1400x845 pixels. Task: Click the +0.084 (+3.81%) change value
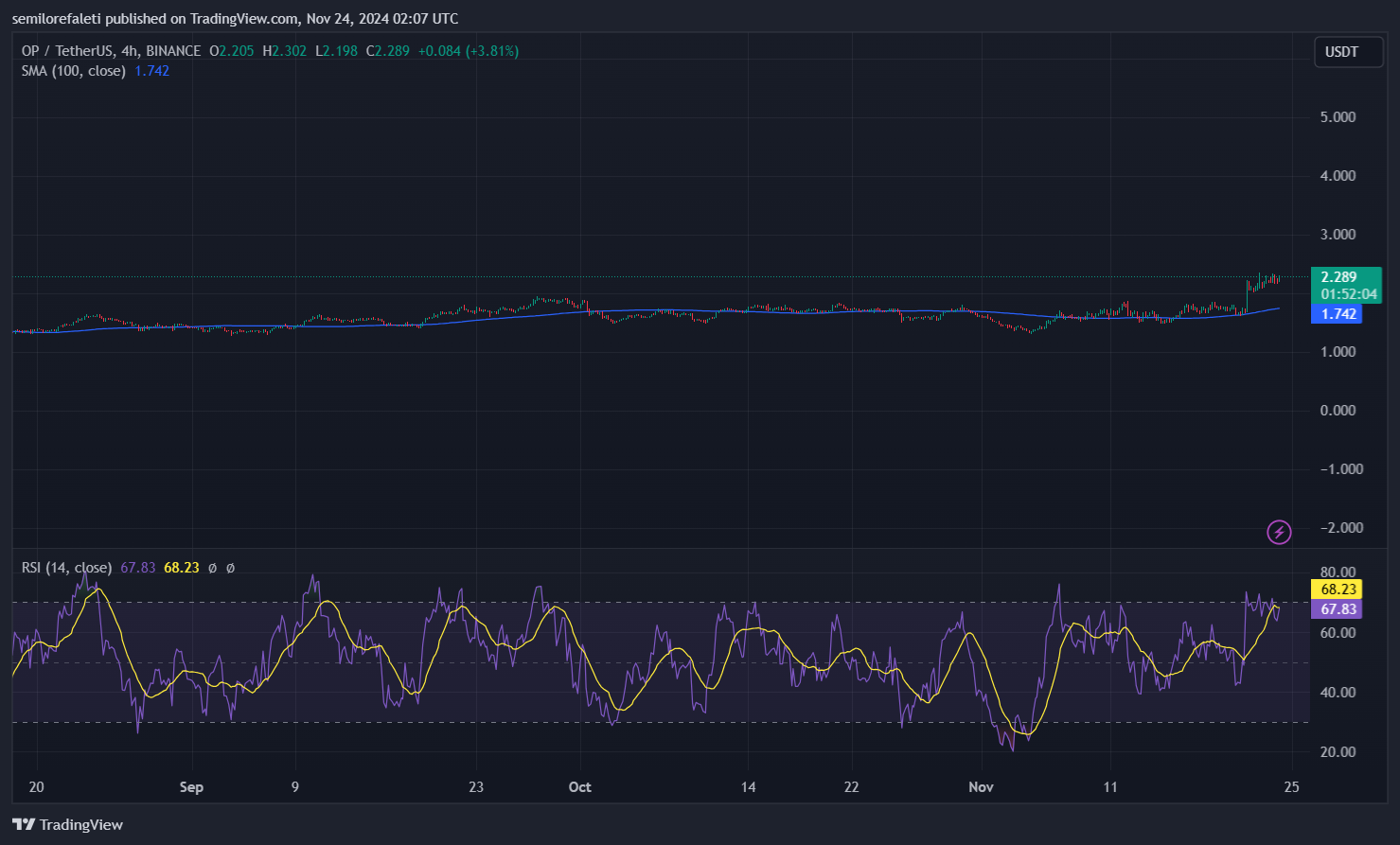(x=469, y=51)
